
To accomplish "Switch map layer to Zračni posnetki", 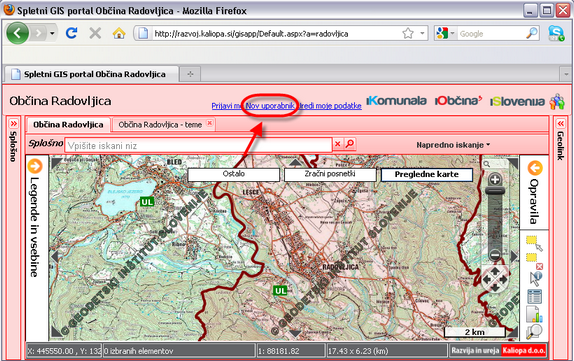I will click(x=330, y=174).
